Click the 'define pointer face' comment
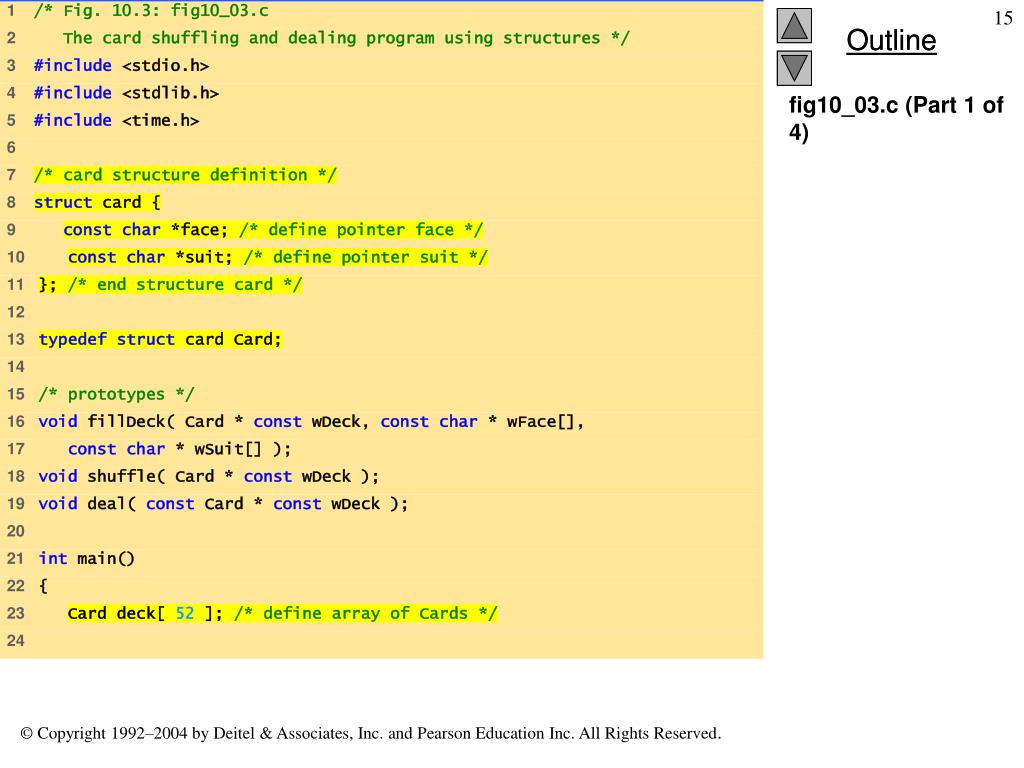This screenshot has height=768, width=1024. point(361,230)
